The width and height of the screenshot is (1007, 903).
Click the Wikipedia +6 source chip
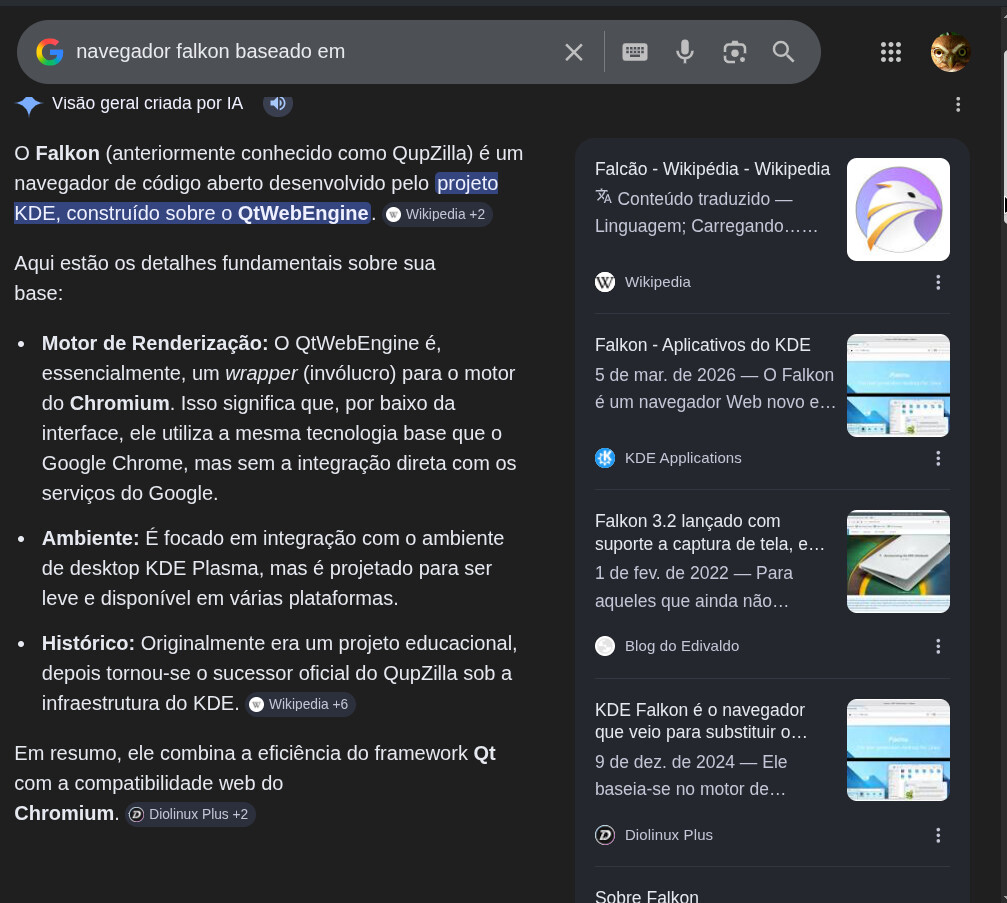click(x=300, y=704)
